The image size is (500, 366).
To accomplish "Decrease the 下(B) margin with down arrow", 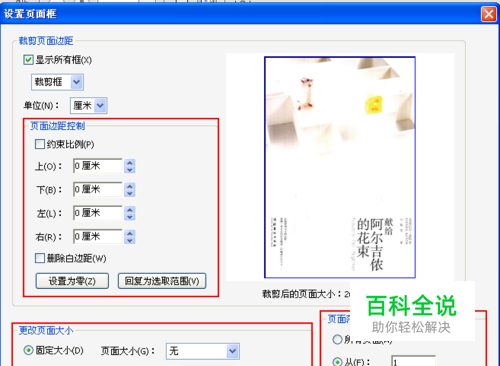I will pos(130,193).
